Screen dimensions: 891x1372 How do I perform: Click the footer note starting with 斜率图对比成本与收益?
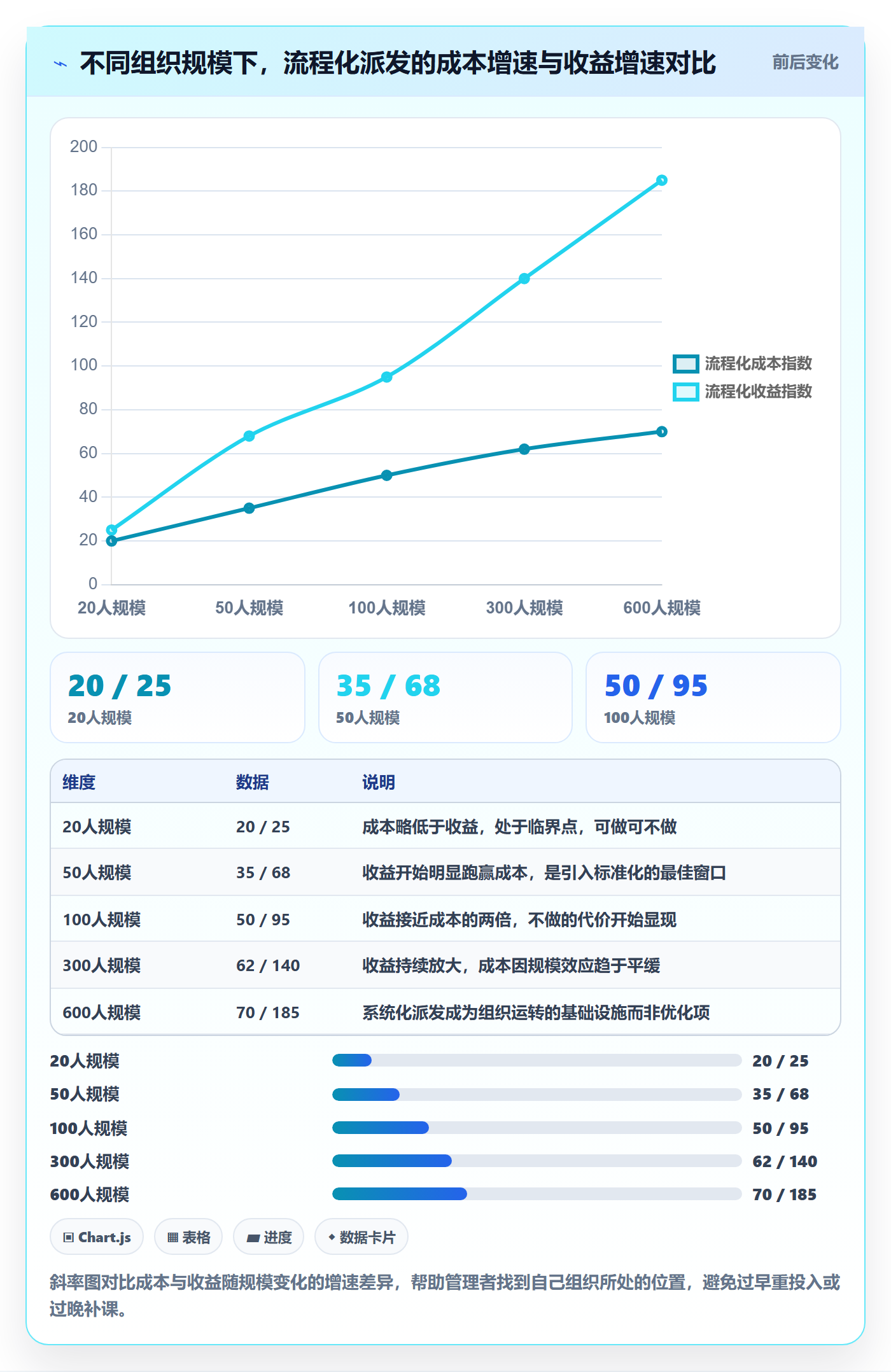(x=445, y=1296)
